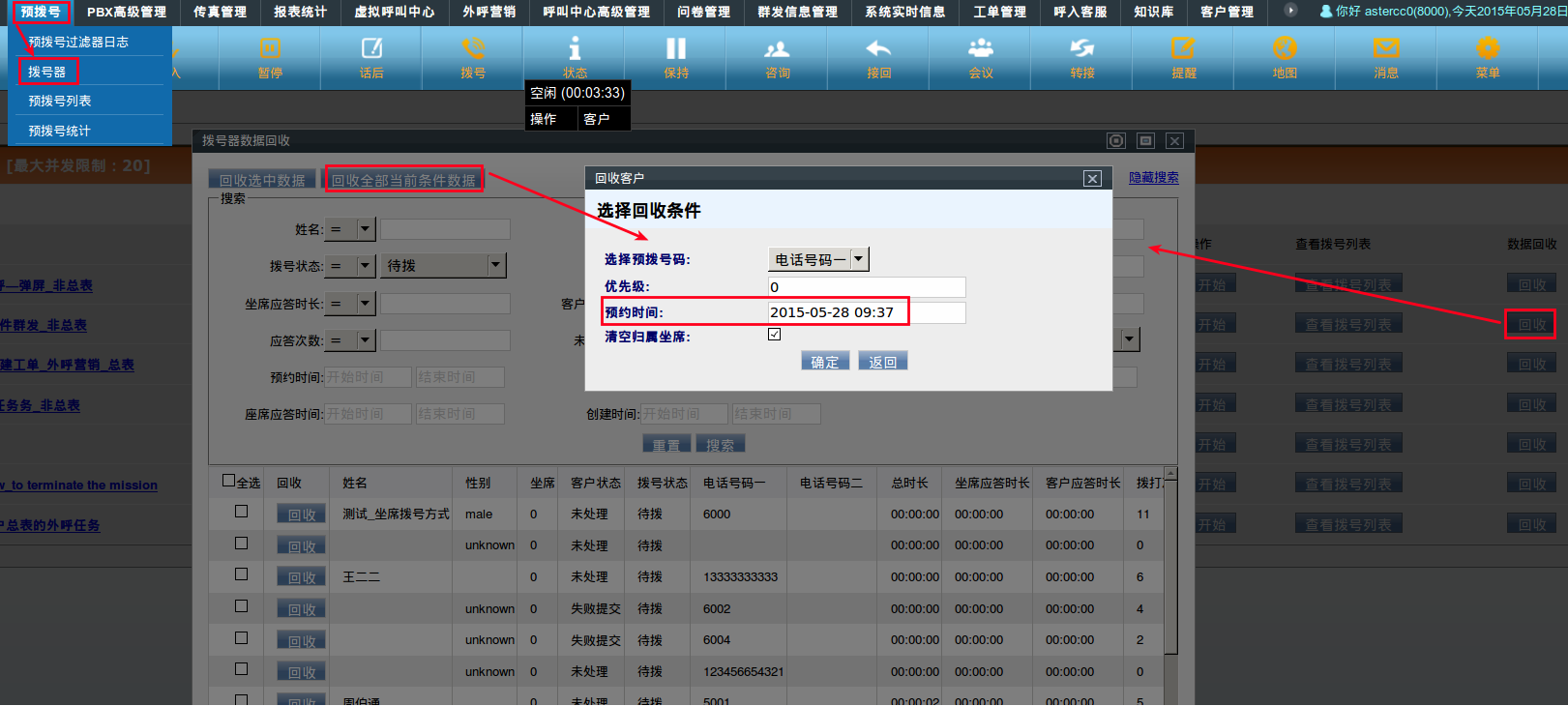Click the 转接 (transfer) icon
This screenshot has height=706, width=1568.
(x=1082, y=57)
